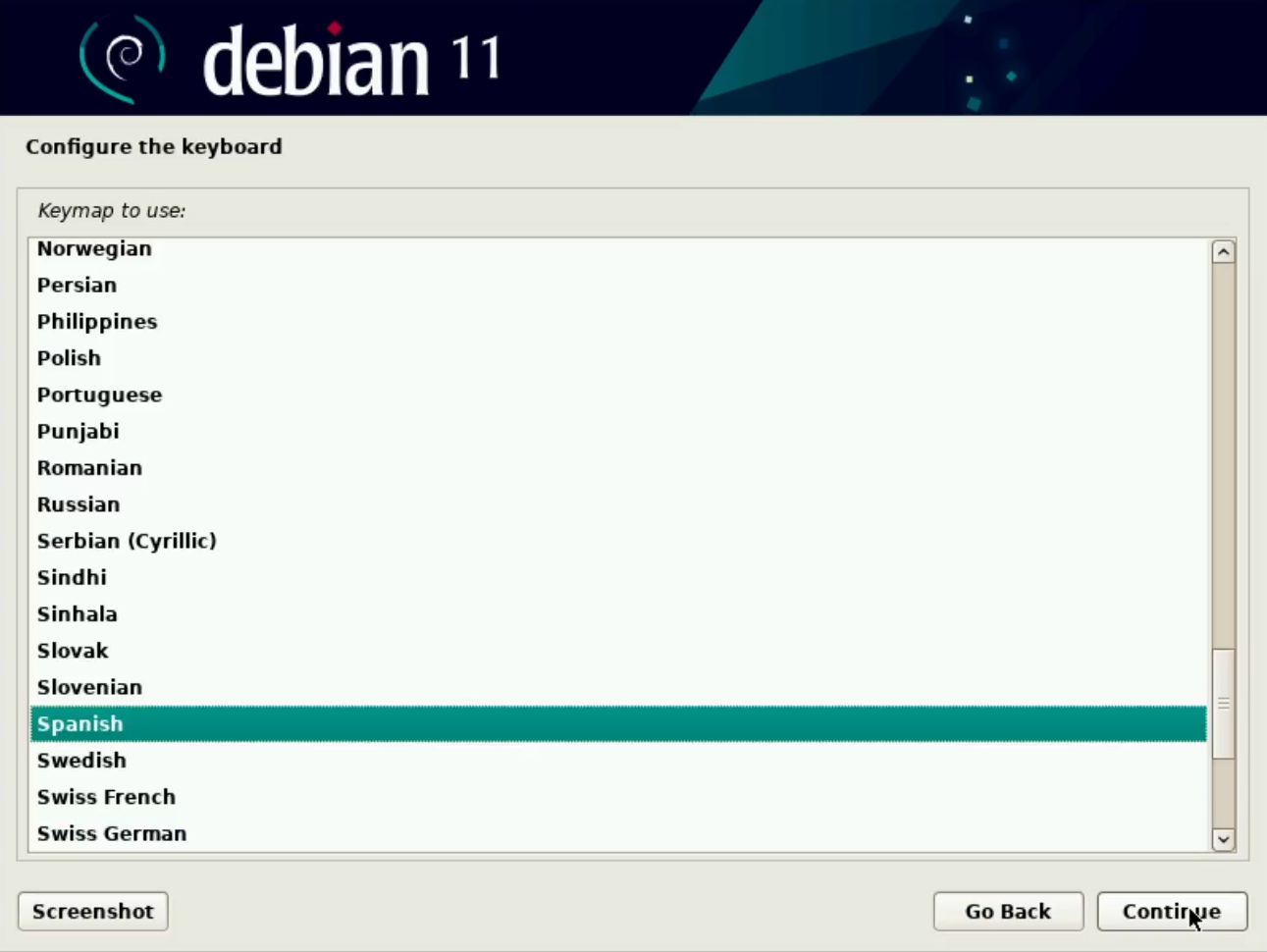Select Philippines from the keymap list

point(97,322)
